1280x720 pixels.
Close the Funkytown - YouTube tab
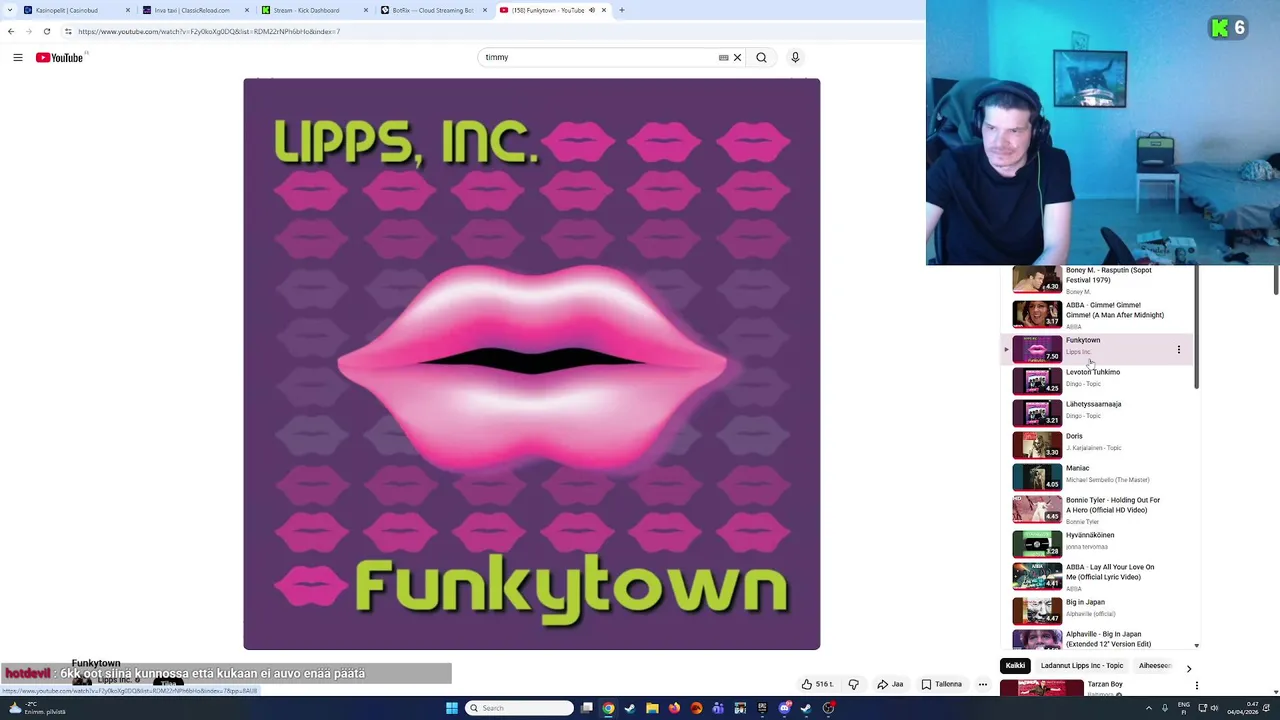pos(604,10)
